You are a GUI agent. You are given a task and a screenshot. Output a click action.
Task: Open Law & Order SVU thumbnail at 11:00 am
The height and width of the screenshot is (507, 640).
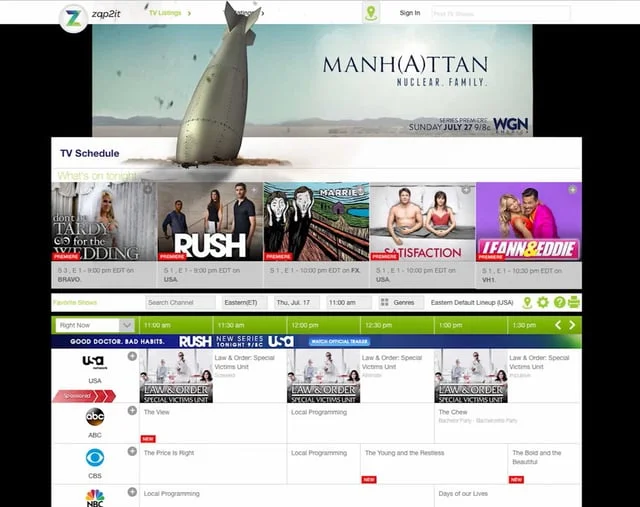tap(176, 376)
